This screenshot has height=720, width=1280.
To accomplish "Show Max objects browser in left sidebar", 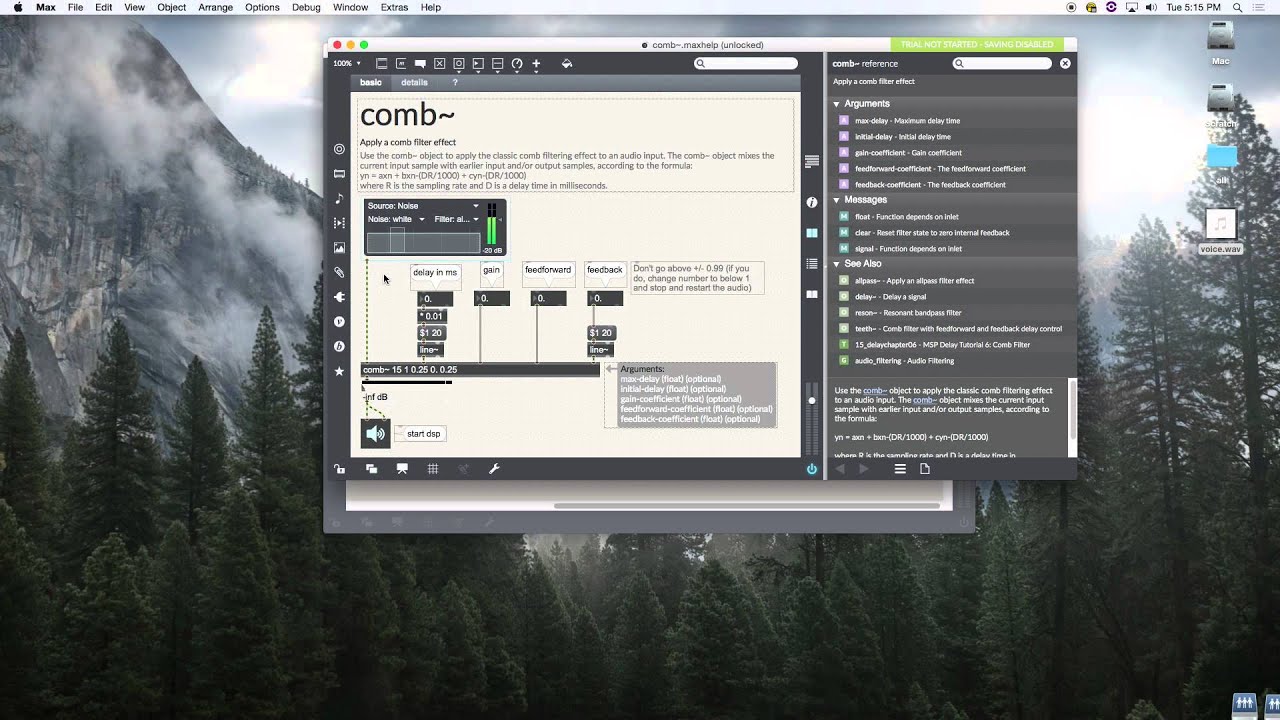I will tap(339, 149).
